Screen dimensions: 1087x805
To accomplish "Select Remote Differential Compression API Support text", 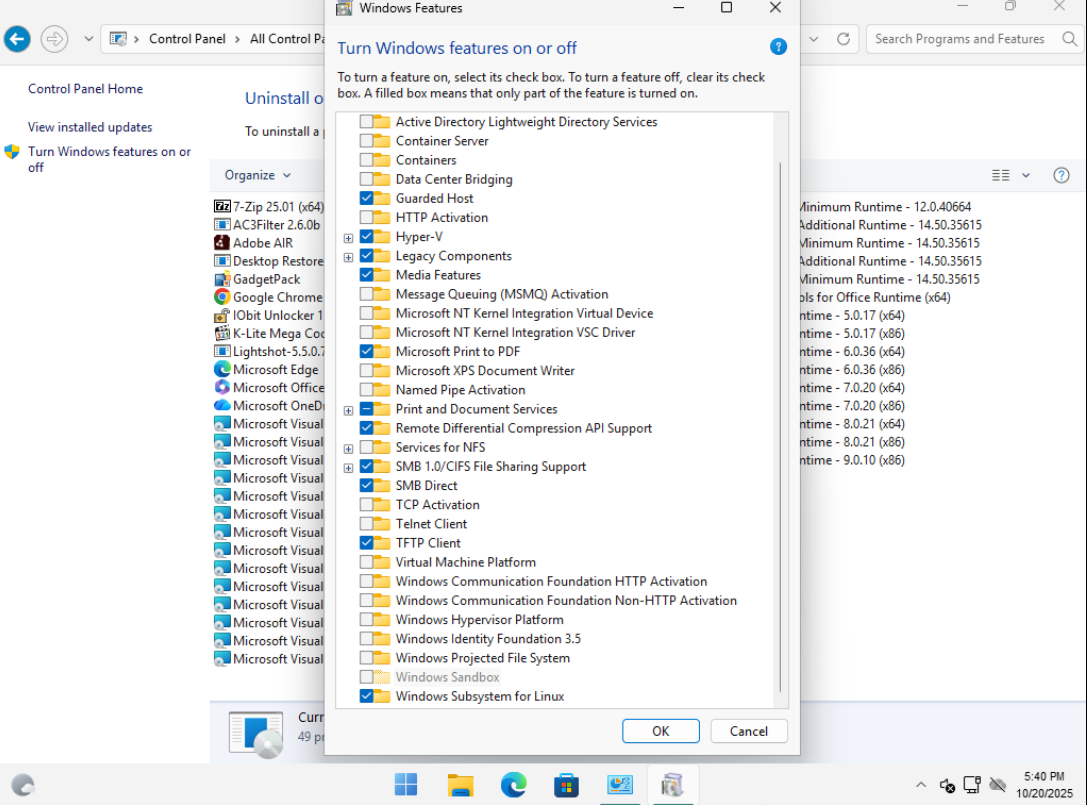I will 523,428.
